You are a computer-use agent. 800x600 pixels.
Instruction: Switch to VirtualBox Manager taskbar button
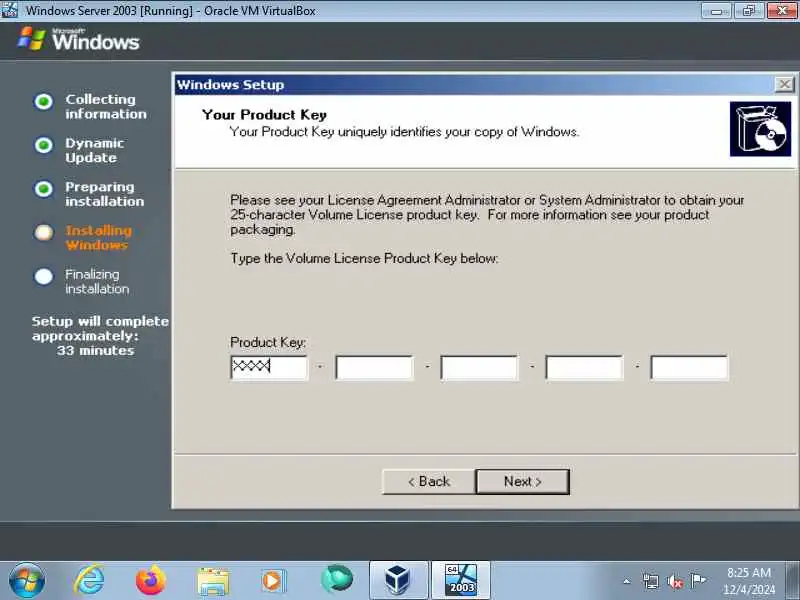click(x=398, y=581)
